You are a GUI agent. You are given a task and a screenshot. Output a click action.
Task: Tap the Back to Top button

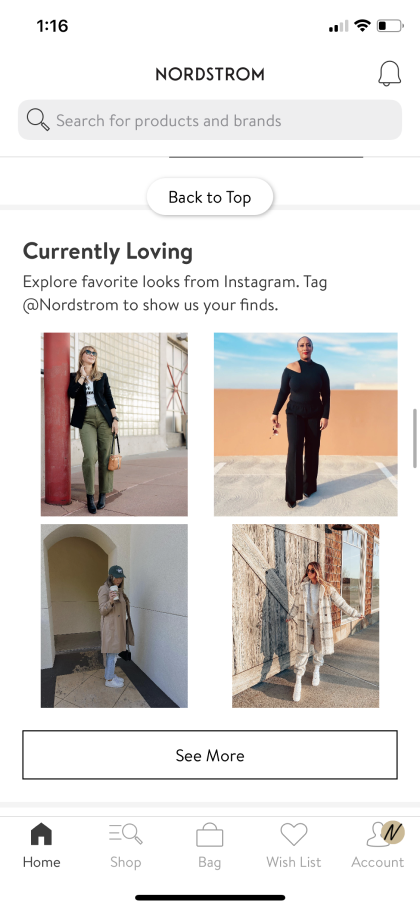tap(209, 197)
